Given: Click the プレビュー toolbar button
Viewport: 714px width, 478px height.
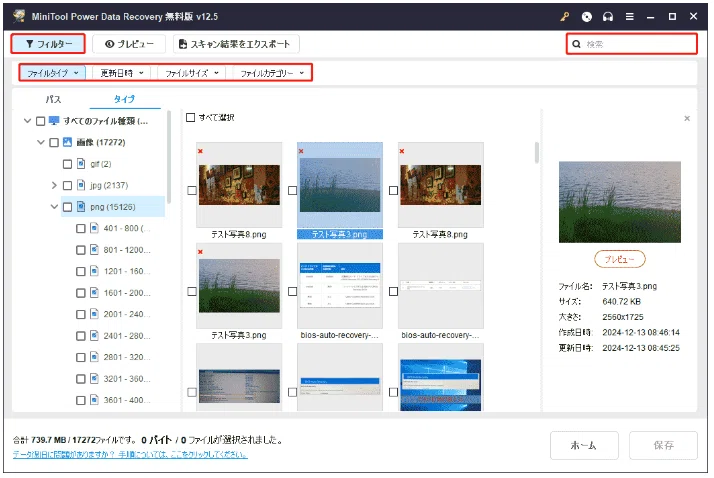Looking at the screenshot, I should pyautogui.click(x=129, y=44).
